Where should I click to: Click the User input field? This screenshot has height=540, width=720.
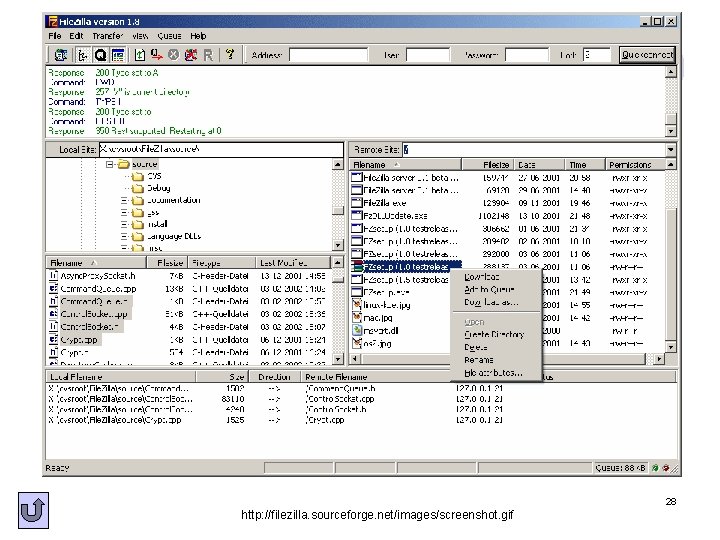click(x=428, y=55)
